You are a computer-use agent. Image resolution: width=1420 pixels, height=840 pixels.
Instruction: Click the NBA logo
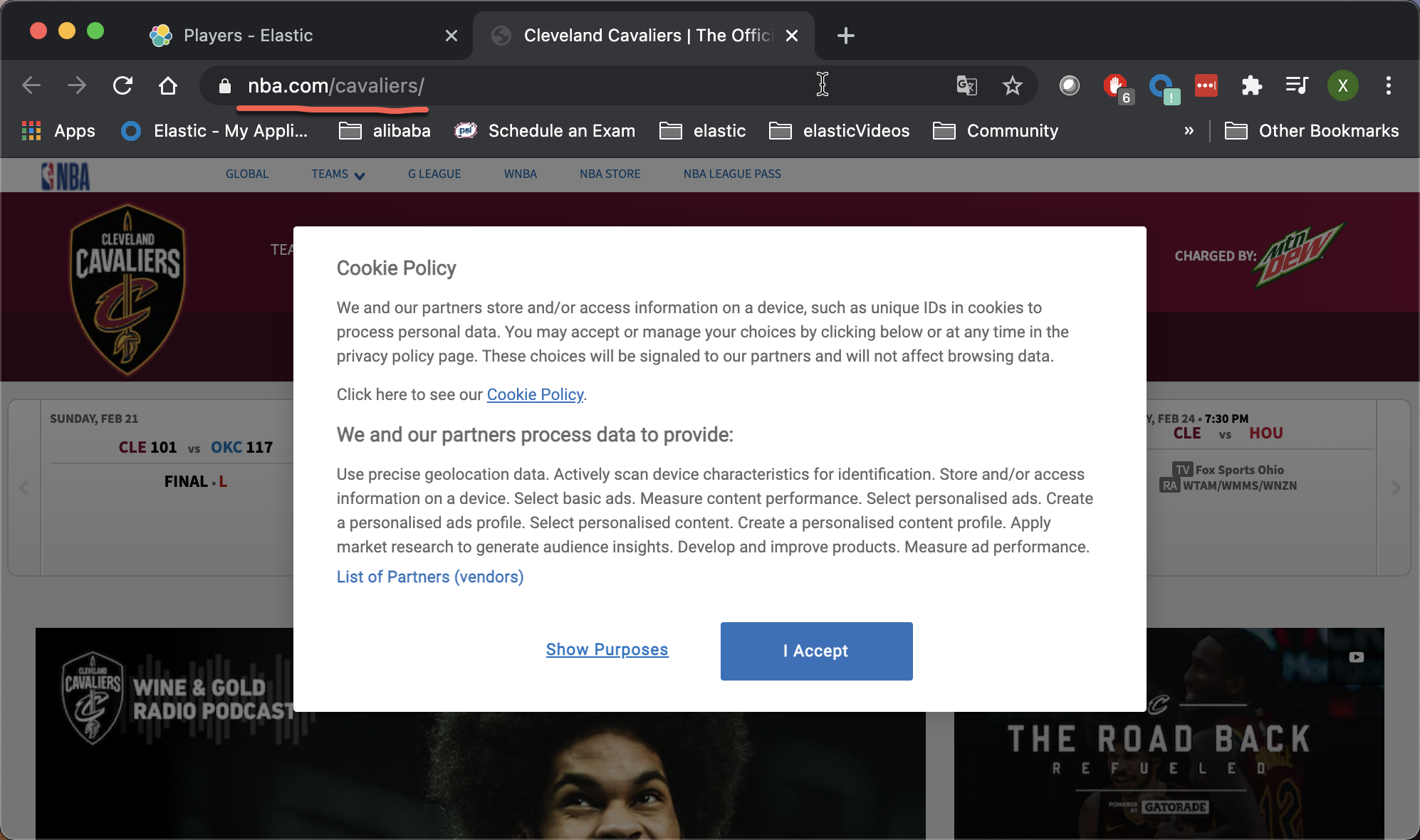66,176
